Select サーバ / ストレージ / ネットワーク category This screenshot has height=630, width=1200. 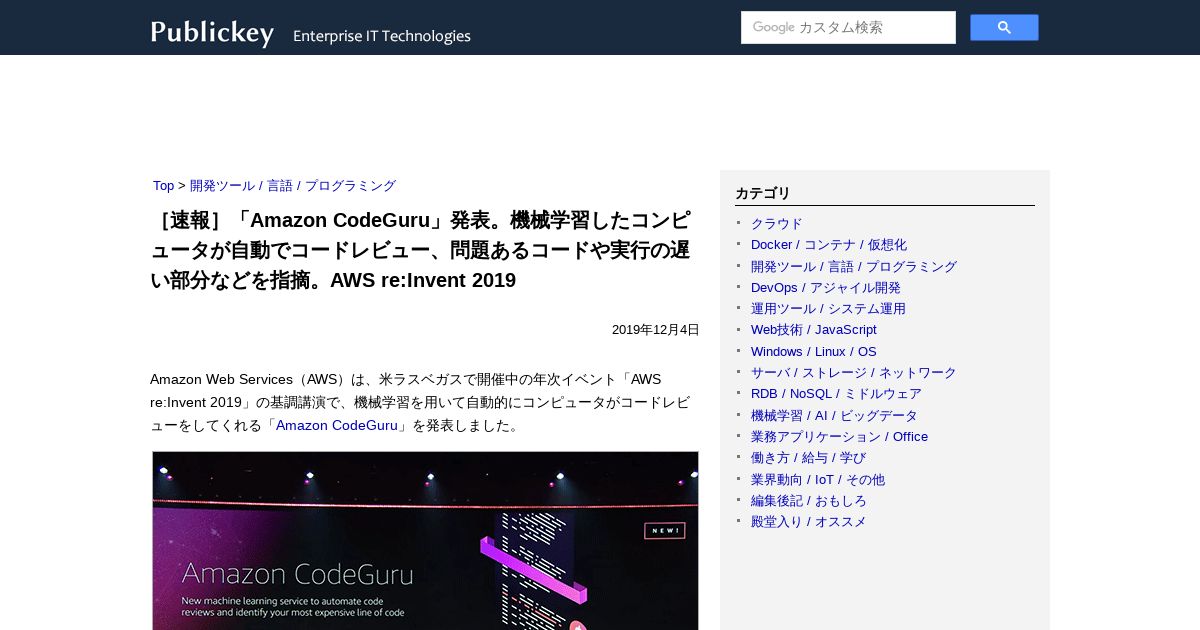coord(854,373)
